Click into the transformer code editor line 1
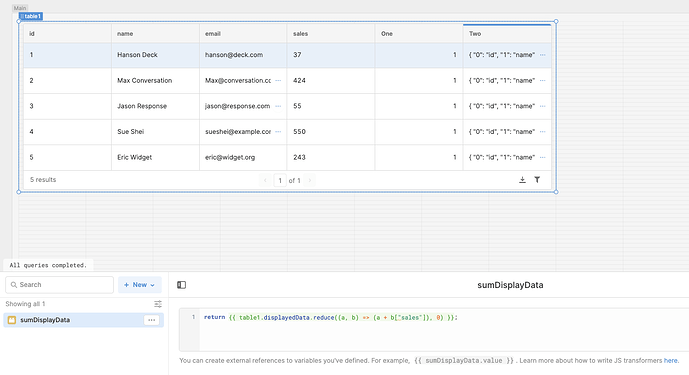This screenshot has width=689, height=375. point(330,317)
